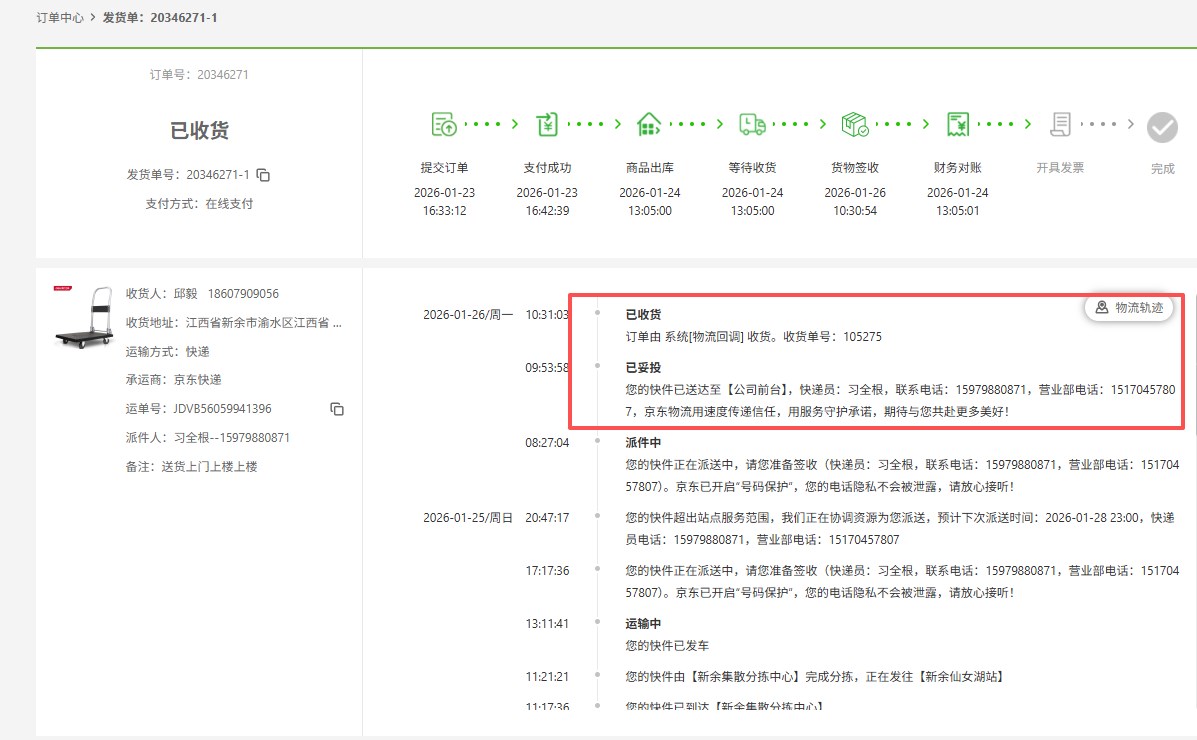
Task: Open the 物流轨迹 logistics track button
Action: (x=1129, y=308)
